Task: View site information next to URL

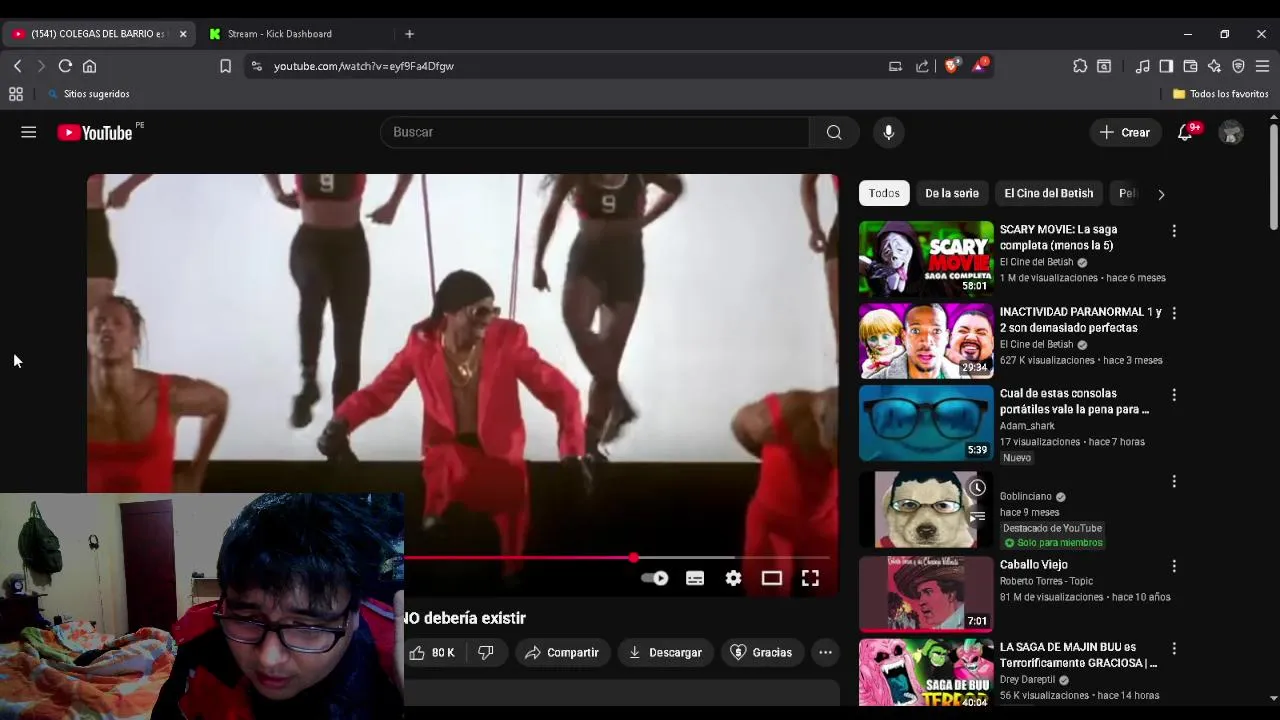Action: (256, 66)
